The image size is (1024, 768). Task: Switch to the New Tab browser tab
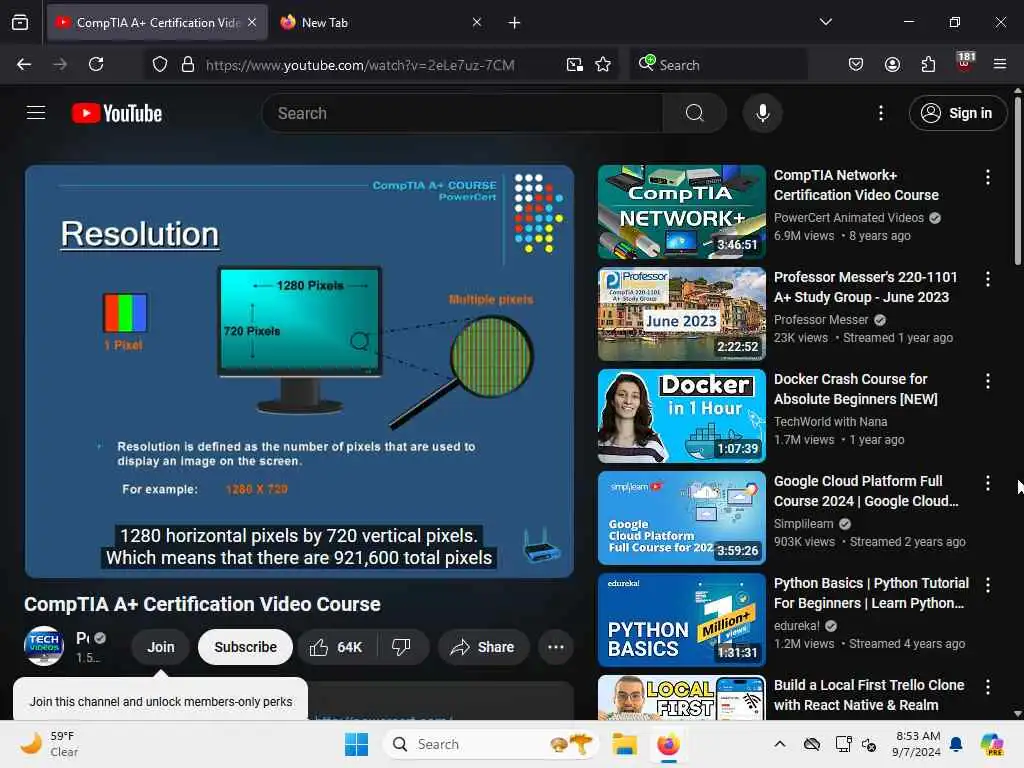pos(382,22)
